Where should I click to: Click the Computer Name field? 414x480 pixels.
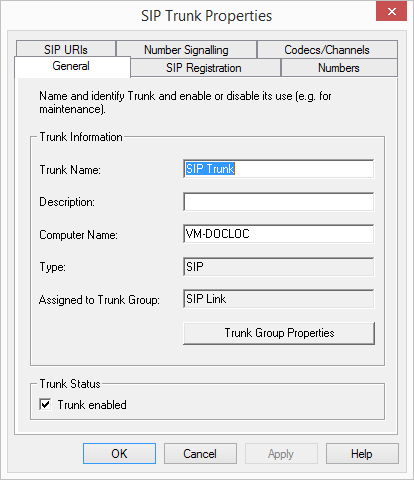pos(278,234)
